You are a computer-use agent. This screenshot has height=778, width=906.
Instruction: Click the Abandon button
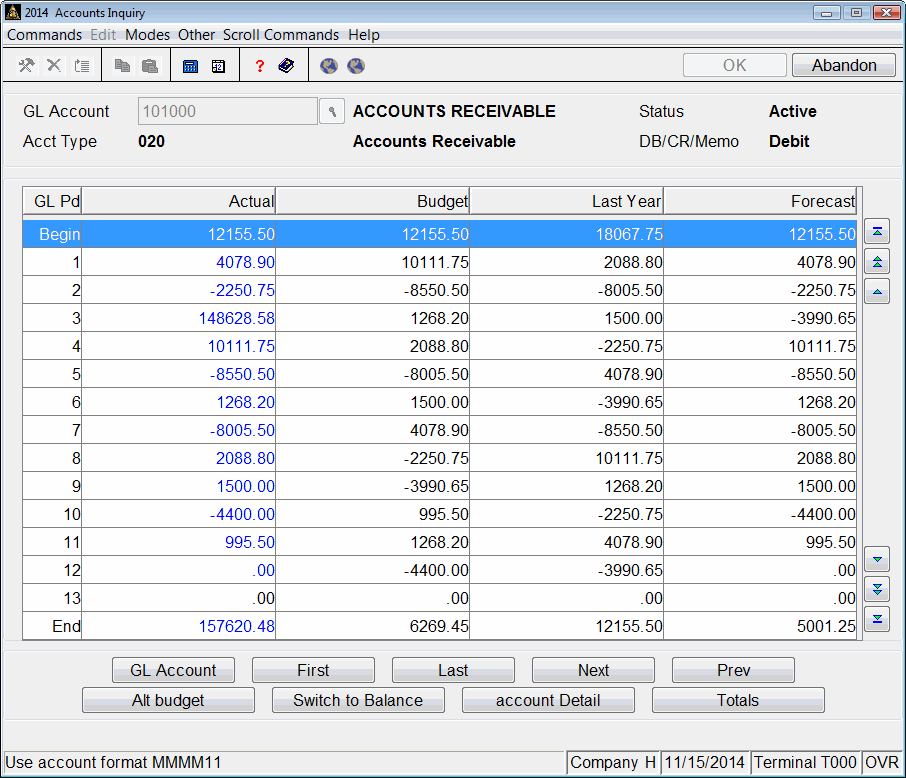(x=844, y=65)
